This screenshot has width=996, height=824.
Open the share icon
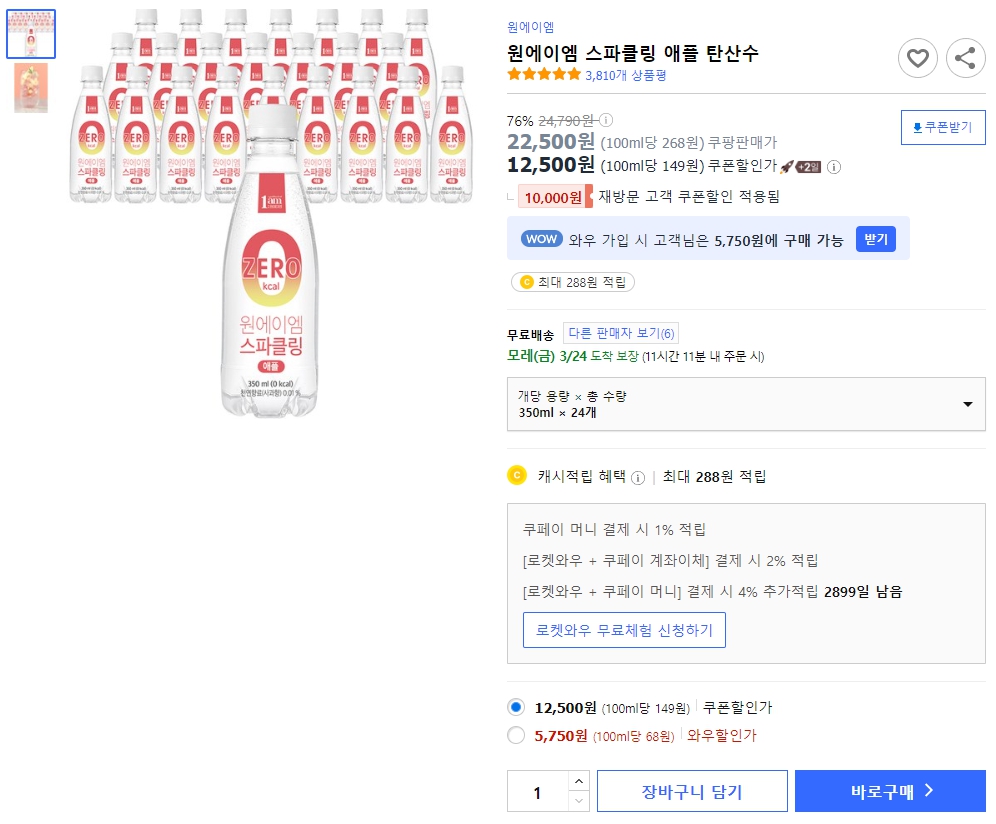tap(964, 58)
